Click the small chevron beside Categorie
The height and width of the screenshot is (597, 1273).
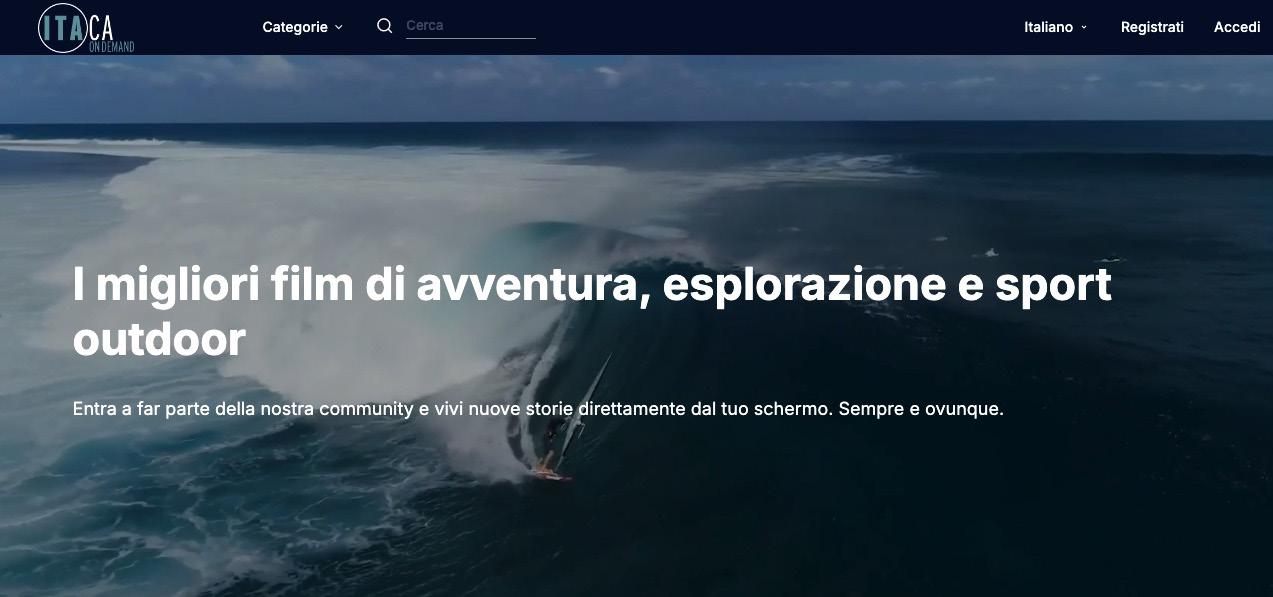click(x=339, y=27)
